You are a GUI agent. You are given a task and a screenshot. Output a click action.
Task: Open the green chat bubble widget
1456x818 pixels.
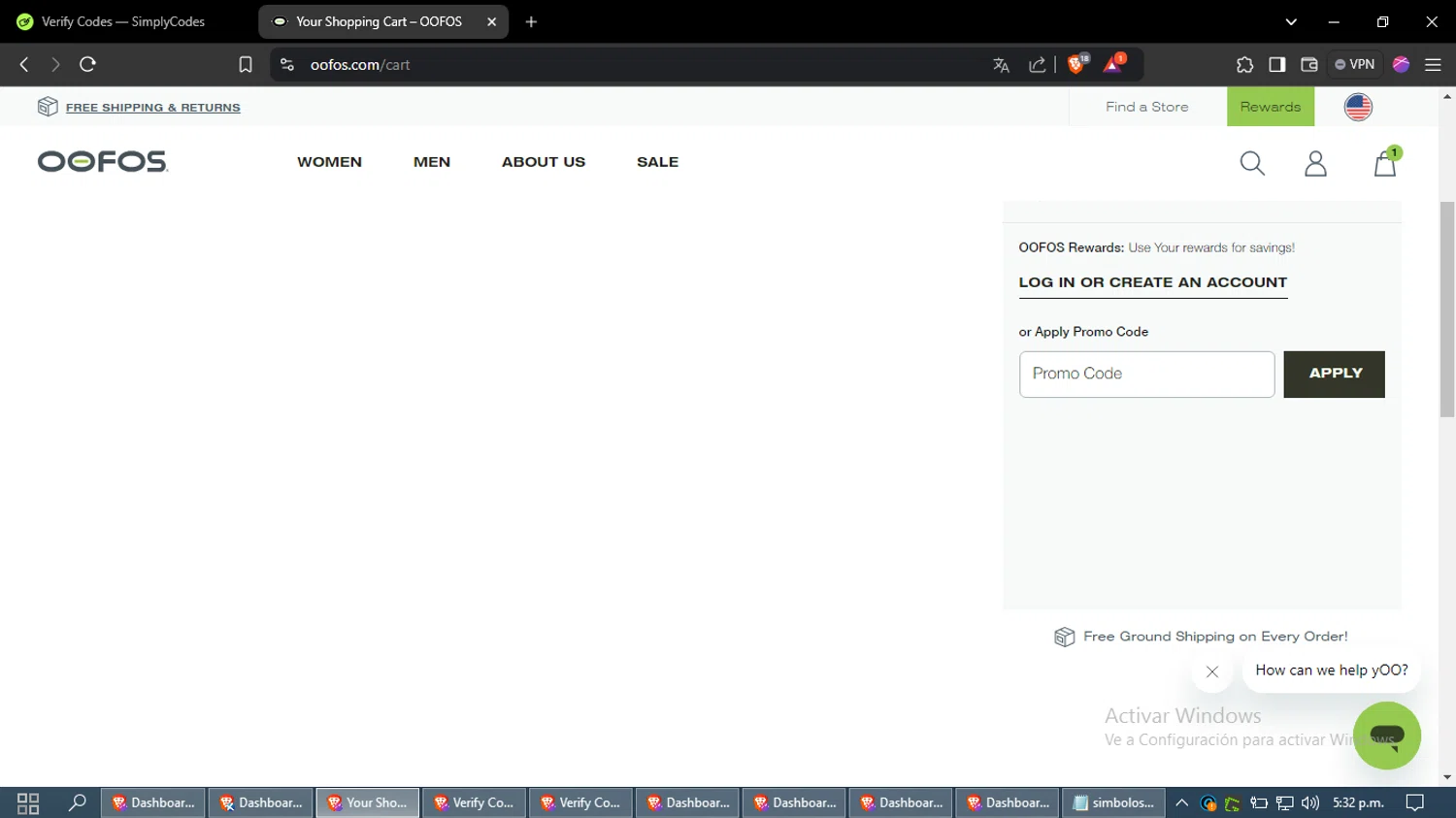tap(1387, 736)
